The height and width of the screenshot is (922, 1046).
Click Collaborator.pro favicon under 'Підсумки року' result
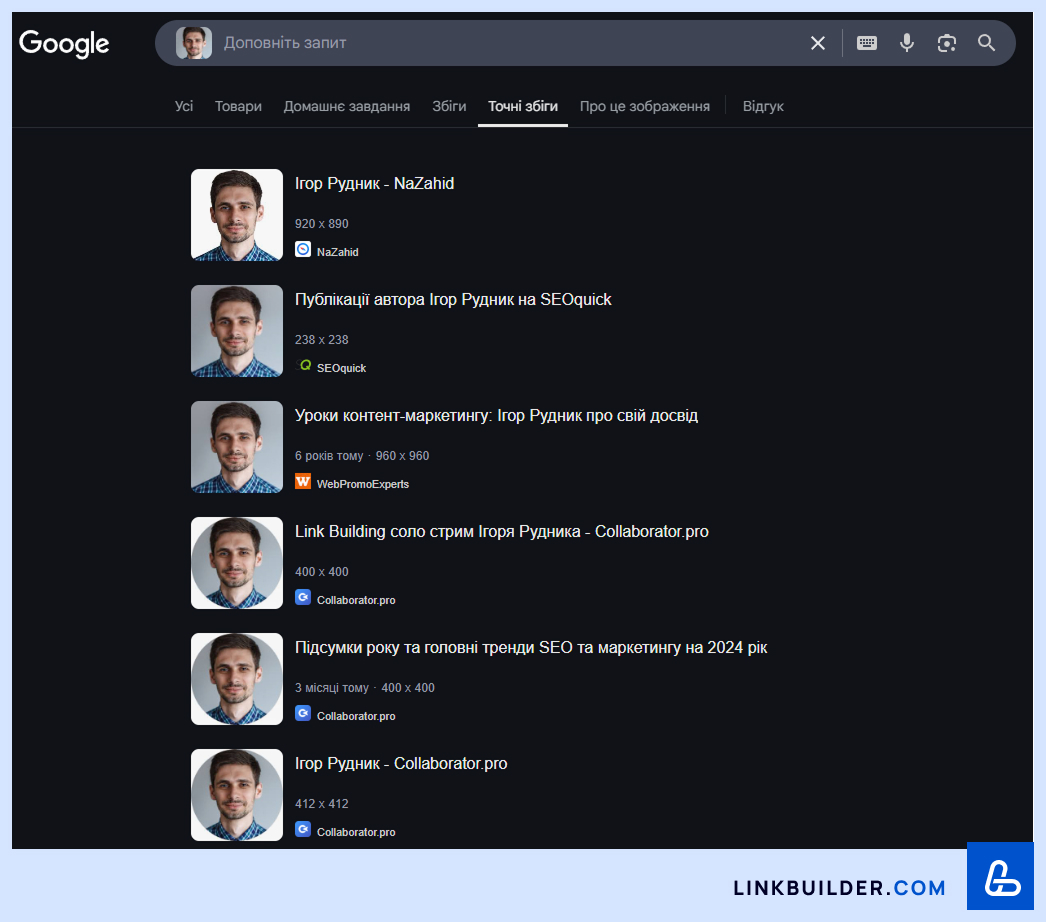coord(303,714)
